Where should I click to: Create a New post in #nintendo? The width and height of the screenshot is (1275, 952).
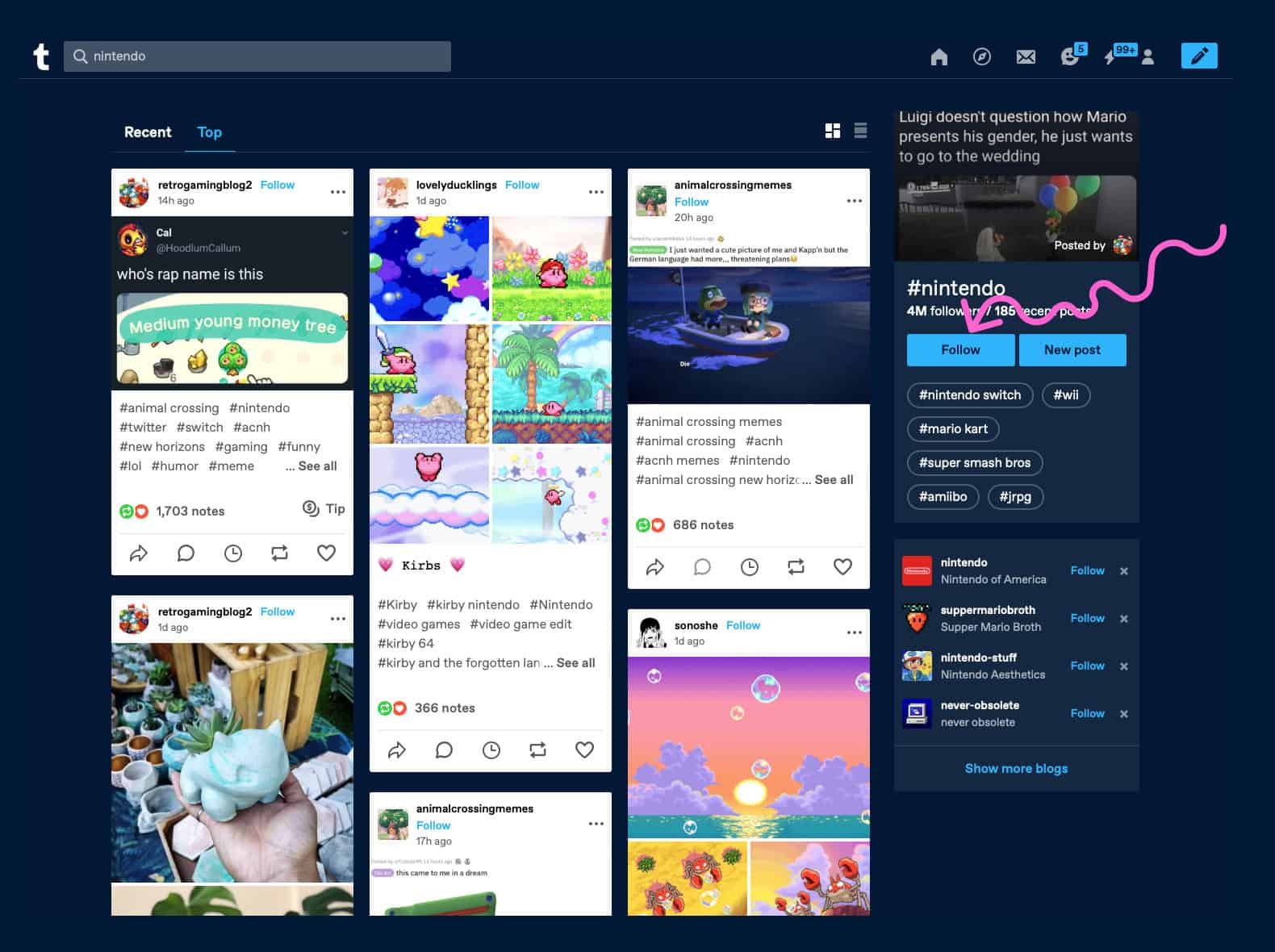(x=1072, y=350)
